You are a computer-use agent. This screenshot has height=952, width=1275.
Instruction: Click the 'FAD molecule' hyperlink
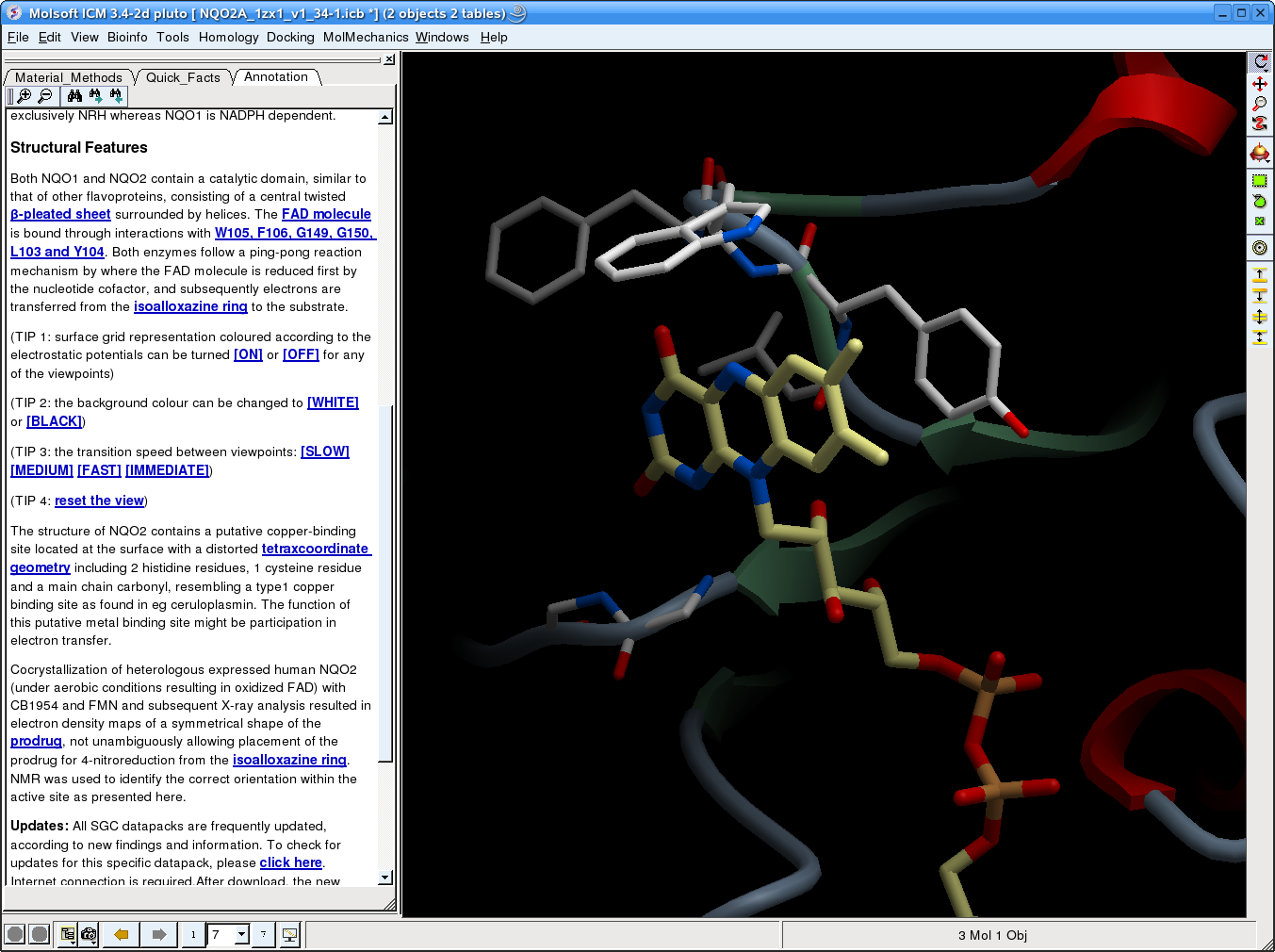coord(326,214)
